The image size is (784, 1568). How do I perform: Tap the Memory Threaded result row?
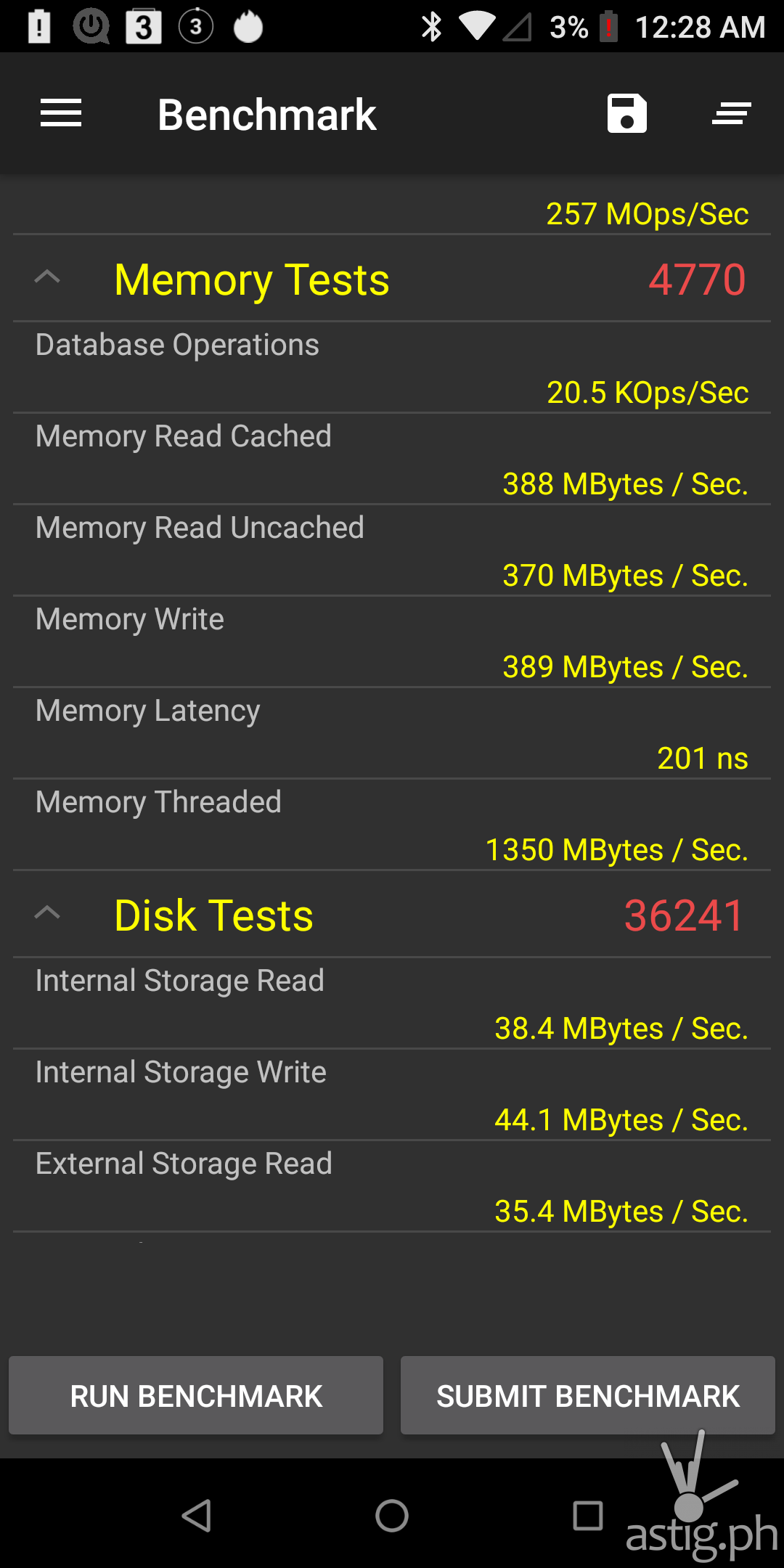[x=392, y=825]
